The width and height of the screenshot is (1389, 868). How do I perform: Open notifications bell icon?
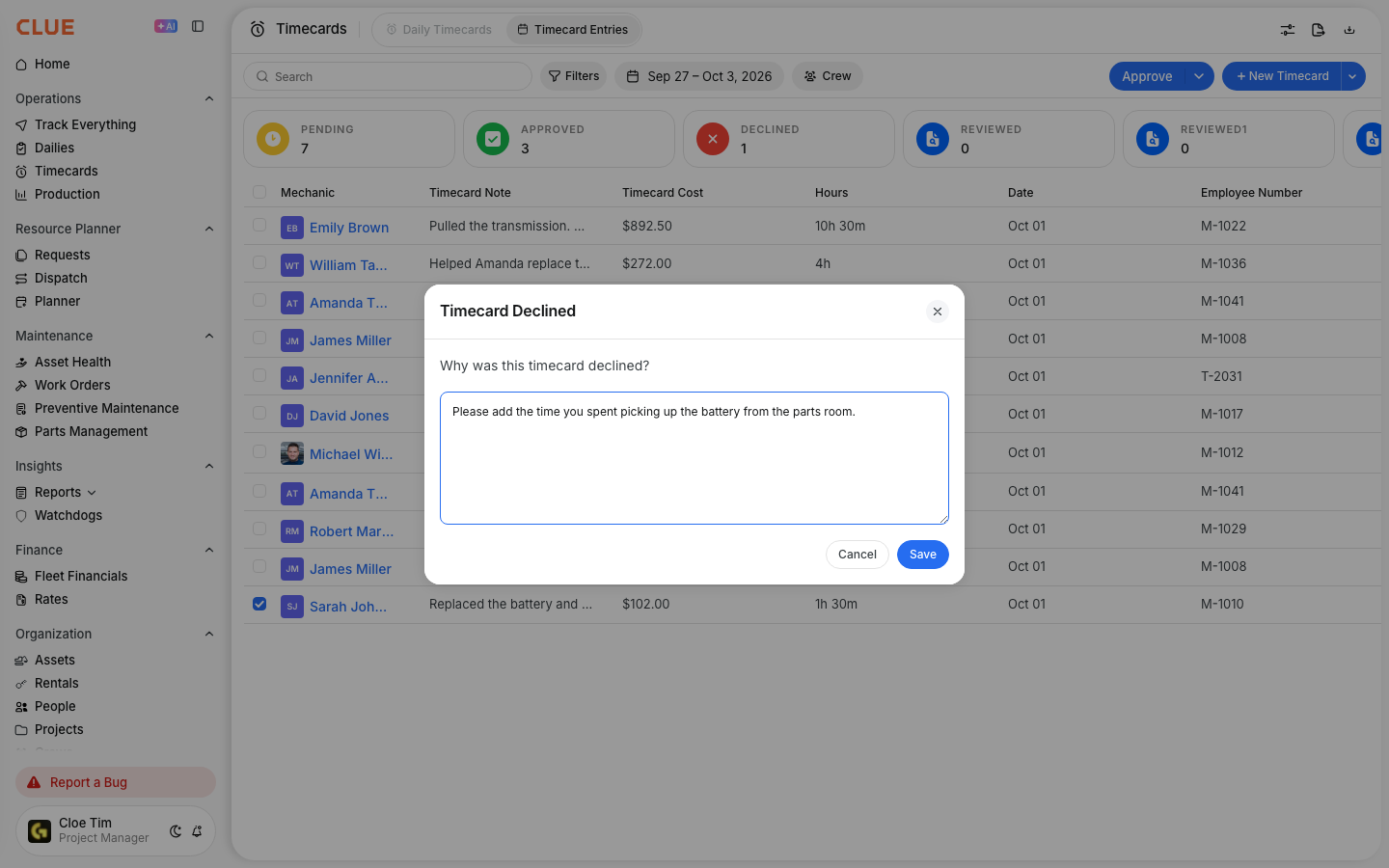tap(197, 831)
